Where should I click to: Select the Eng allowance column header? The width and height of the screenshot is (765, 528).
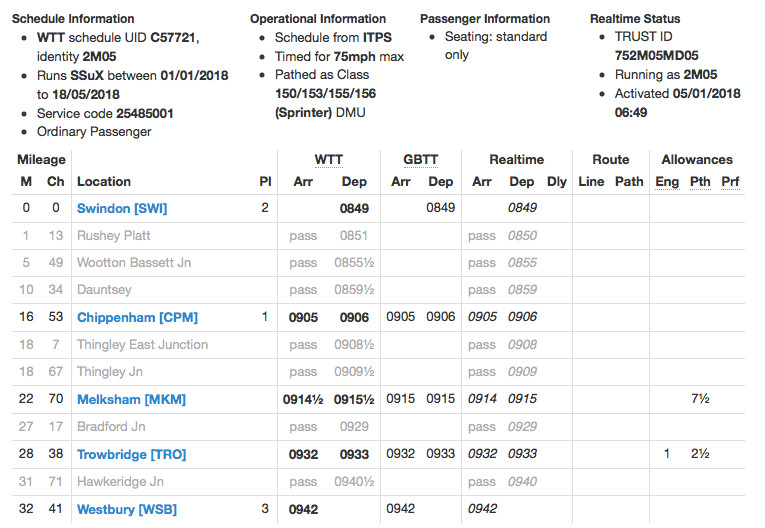click(x=666, y=181)
